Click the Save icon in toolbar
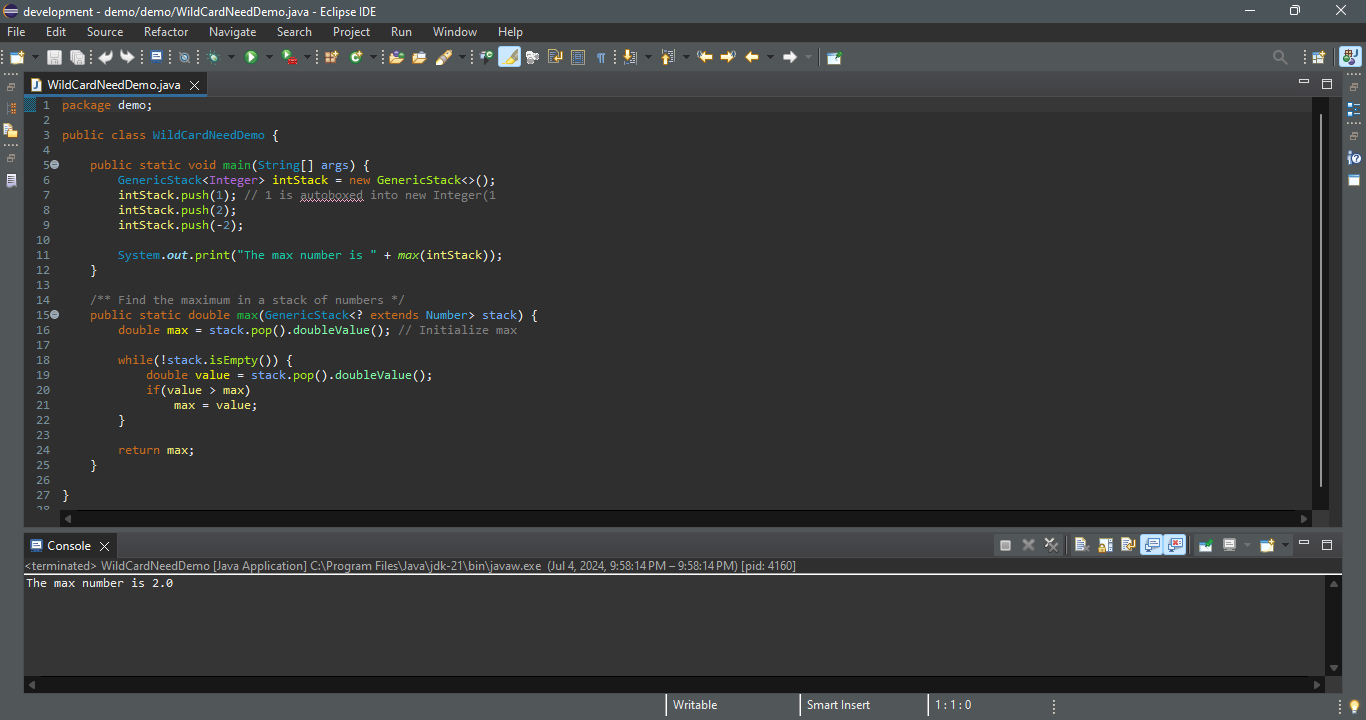This screenshot has height=720, width=1366. tap(55, 57)
